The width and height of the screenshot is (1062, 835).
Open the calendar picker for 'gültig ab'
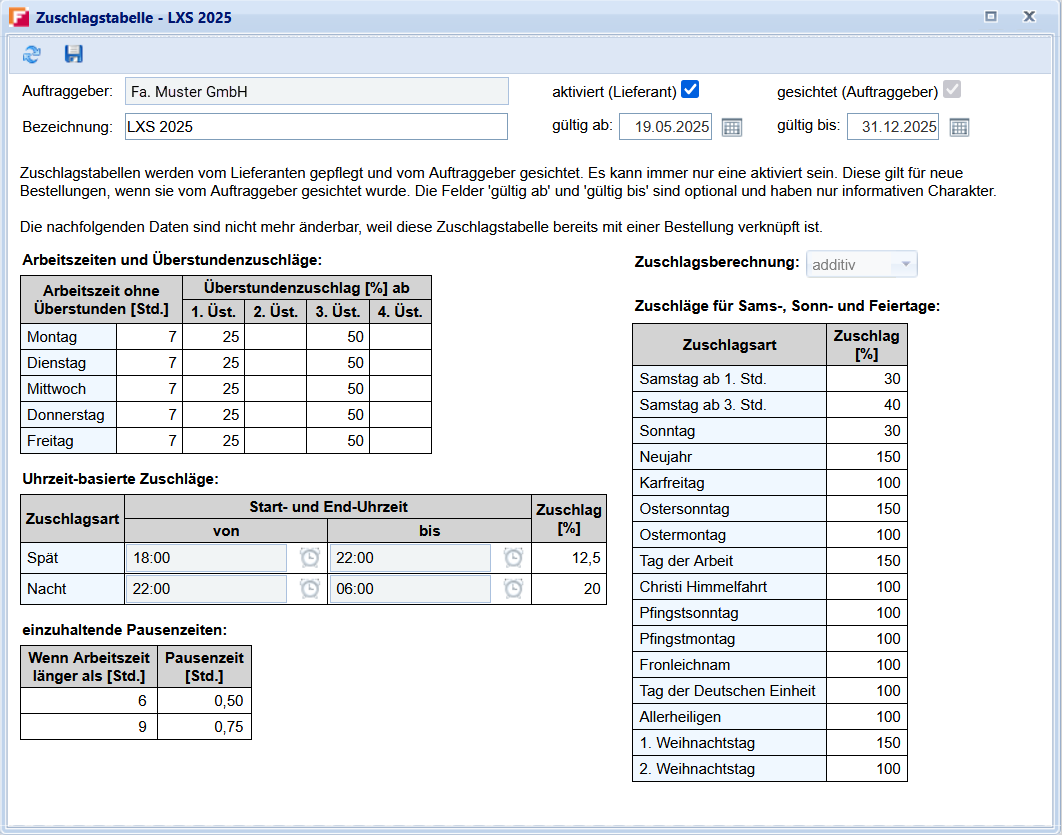[732, 127]
